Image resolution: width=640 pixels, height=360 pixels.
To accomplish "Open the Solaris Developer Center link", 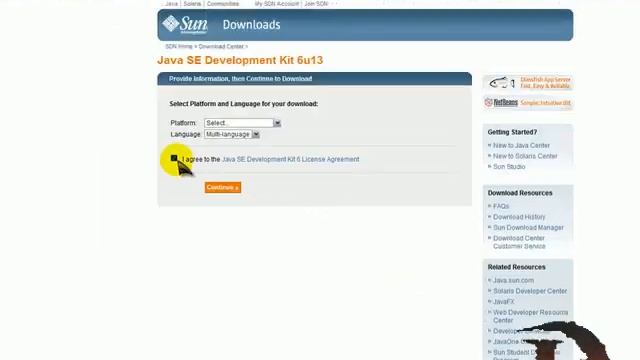I will point(530,291).
